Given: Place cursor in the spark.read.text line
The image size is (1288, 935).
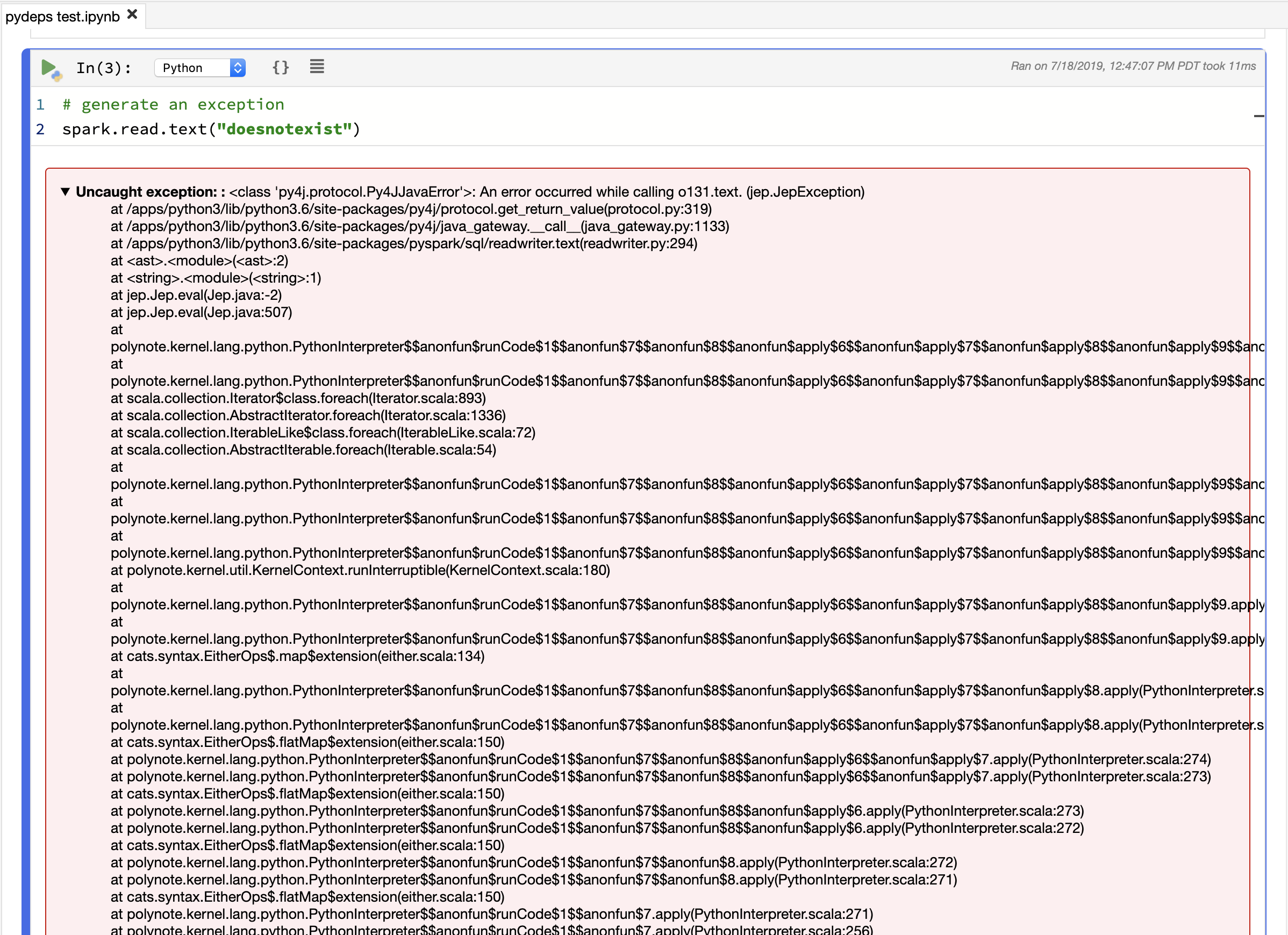Looking at the screenshot, I should tap(170, 129).
